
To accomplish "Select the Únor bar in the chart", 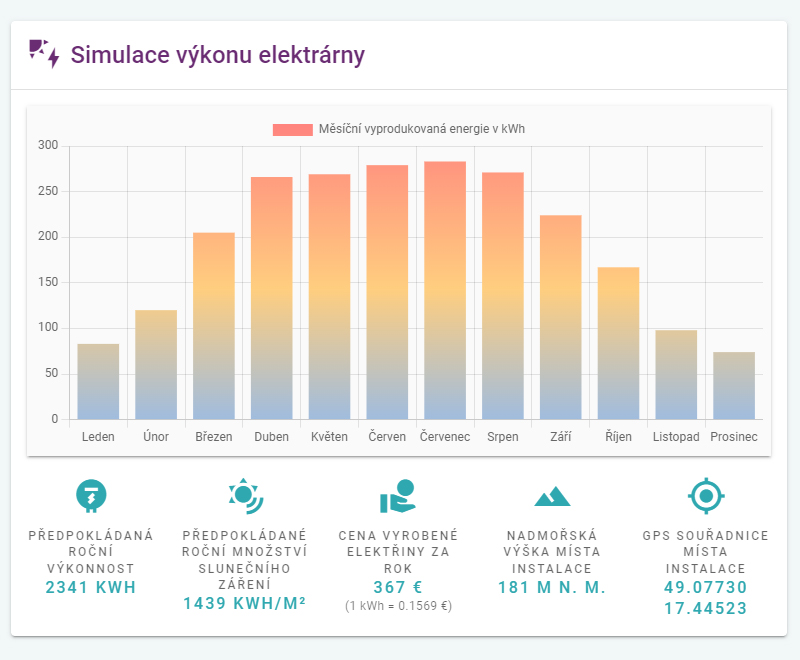I will pyautogui.click(x=156, y=364).
